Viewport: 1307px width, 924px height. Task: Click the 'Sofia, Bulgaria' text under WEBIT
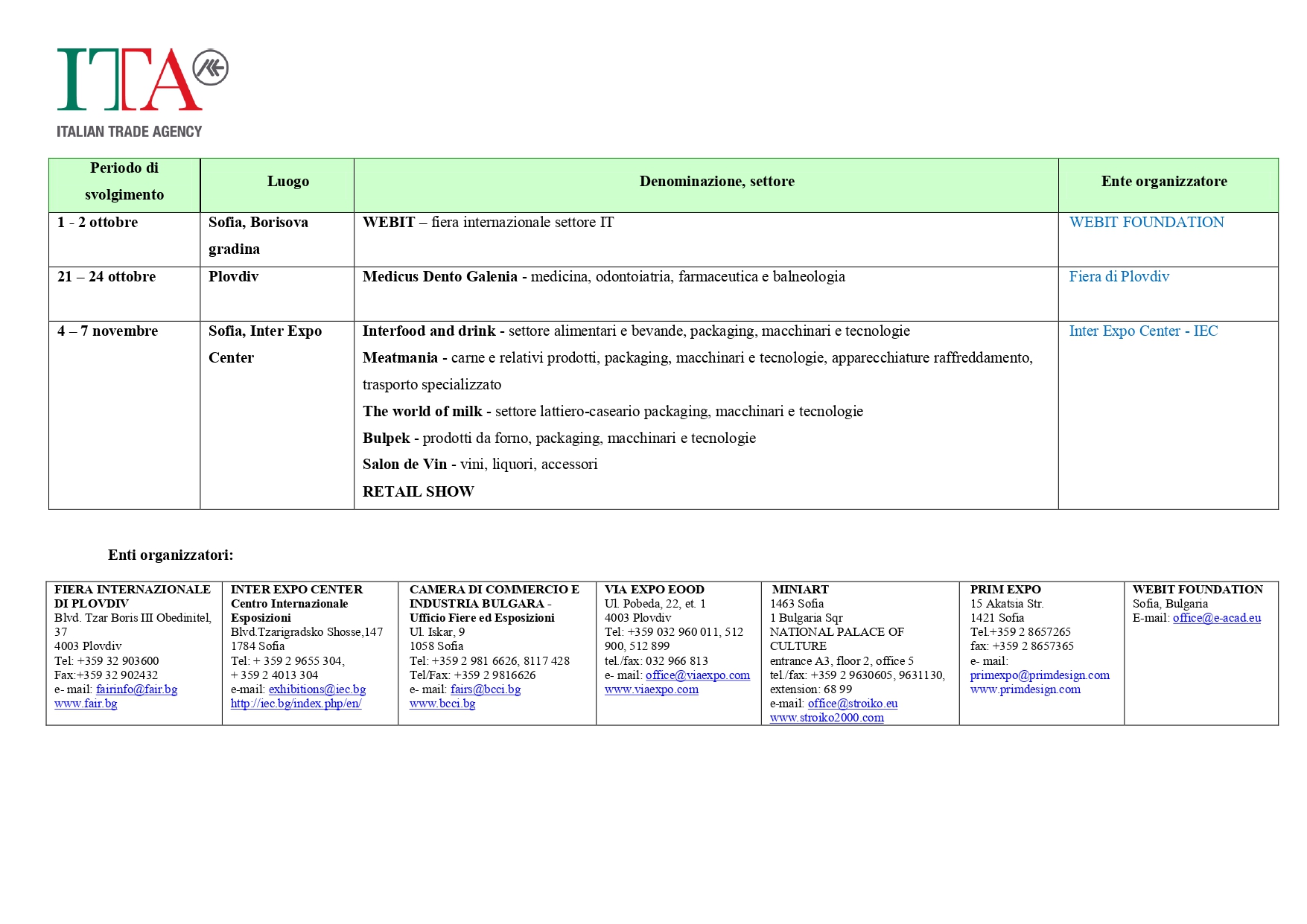tap(1170, 604)
